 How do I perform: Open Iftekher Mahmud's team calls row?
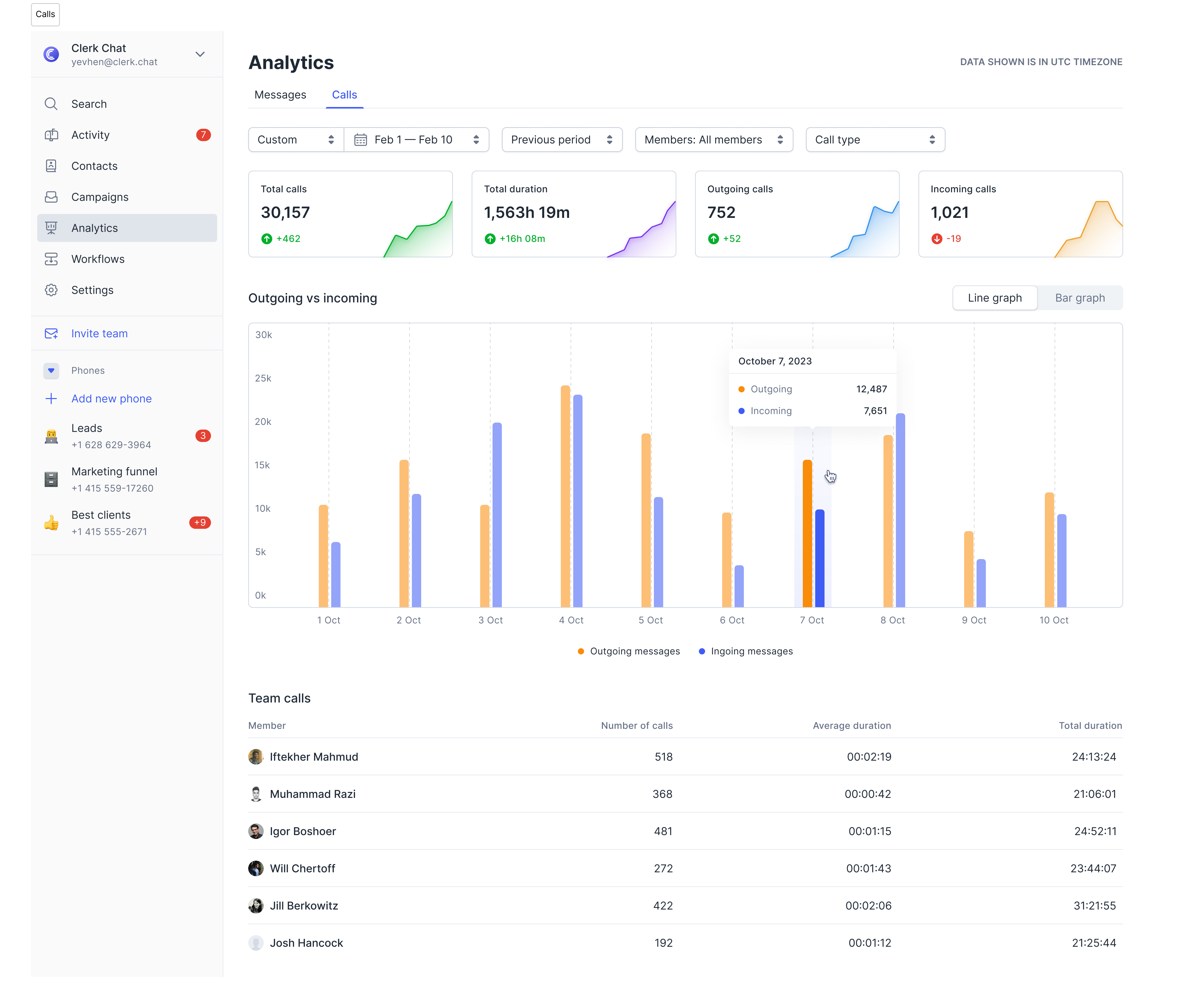tap(314, 757)
